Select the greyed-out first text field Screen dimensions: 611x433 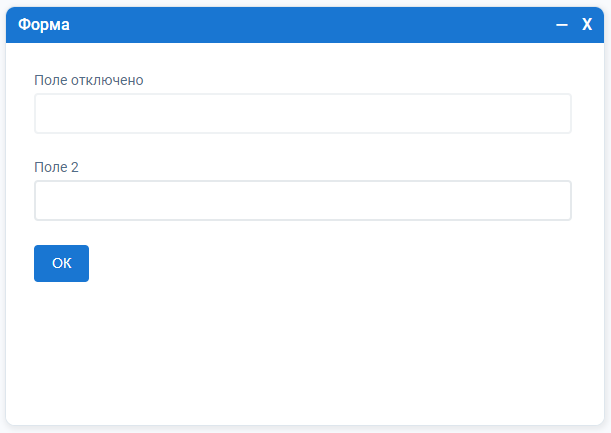coord(302,113)
